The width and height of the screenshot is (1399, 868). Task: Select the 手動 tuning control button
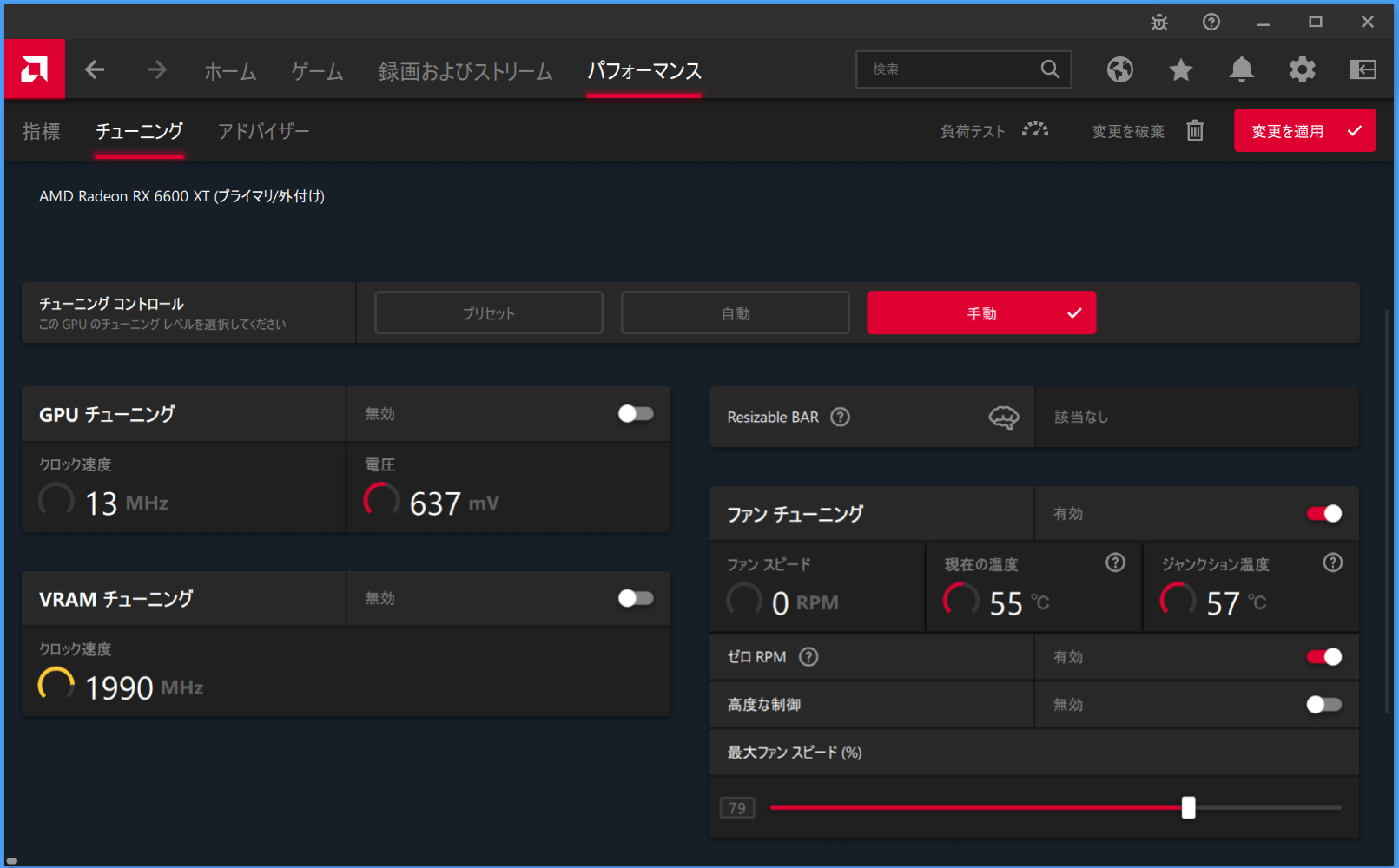pyautogui.click(x=981, y=312)
